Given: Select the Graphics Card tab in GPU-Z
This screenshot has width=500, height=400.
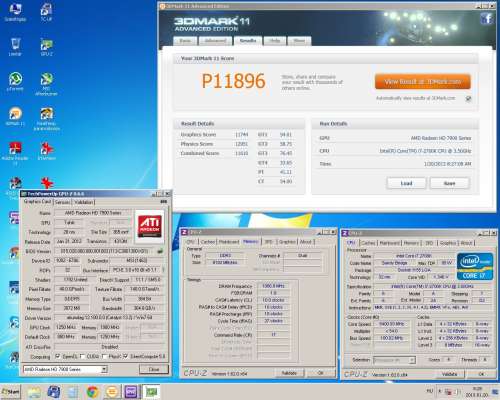Looking at the screenshot, I should pyautogui.click(x=37, y=202).
